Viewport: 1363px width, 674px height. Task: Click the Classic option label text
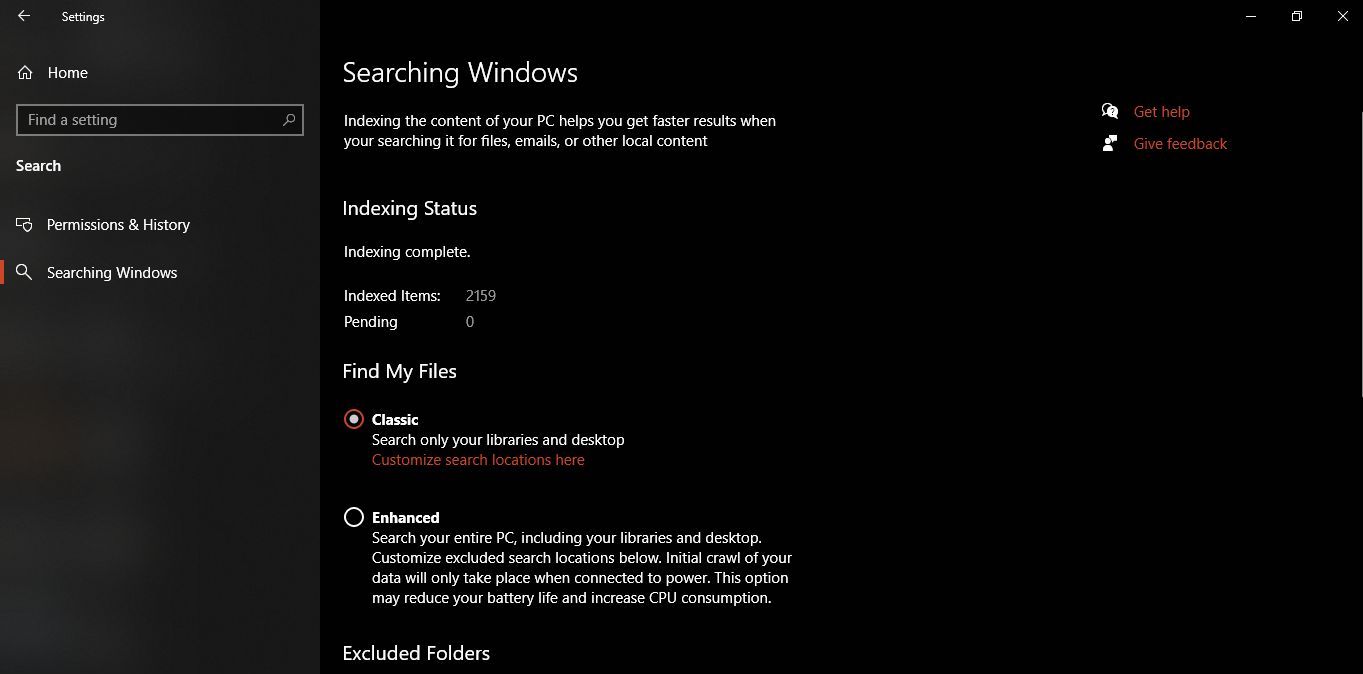tap(395, 419)
